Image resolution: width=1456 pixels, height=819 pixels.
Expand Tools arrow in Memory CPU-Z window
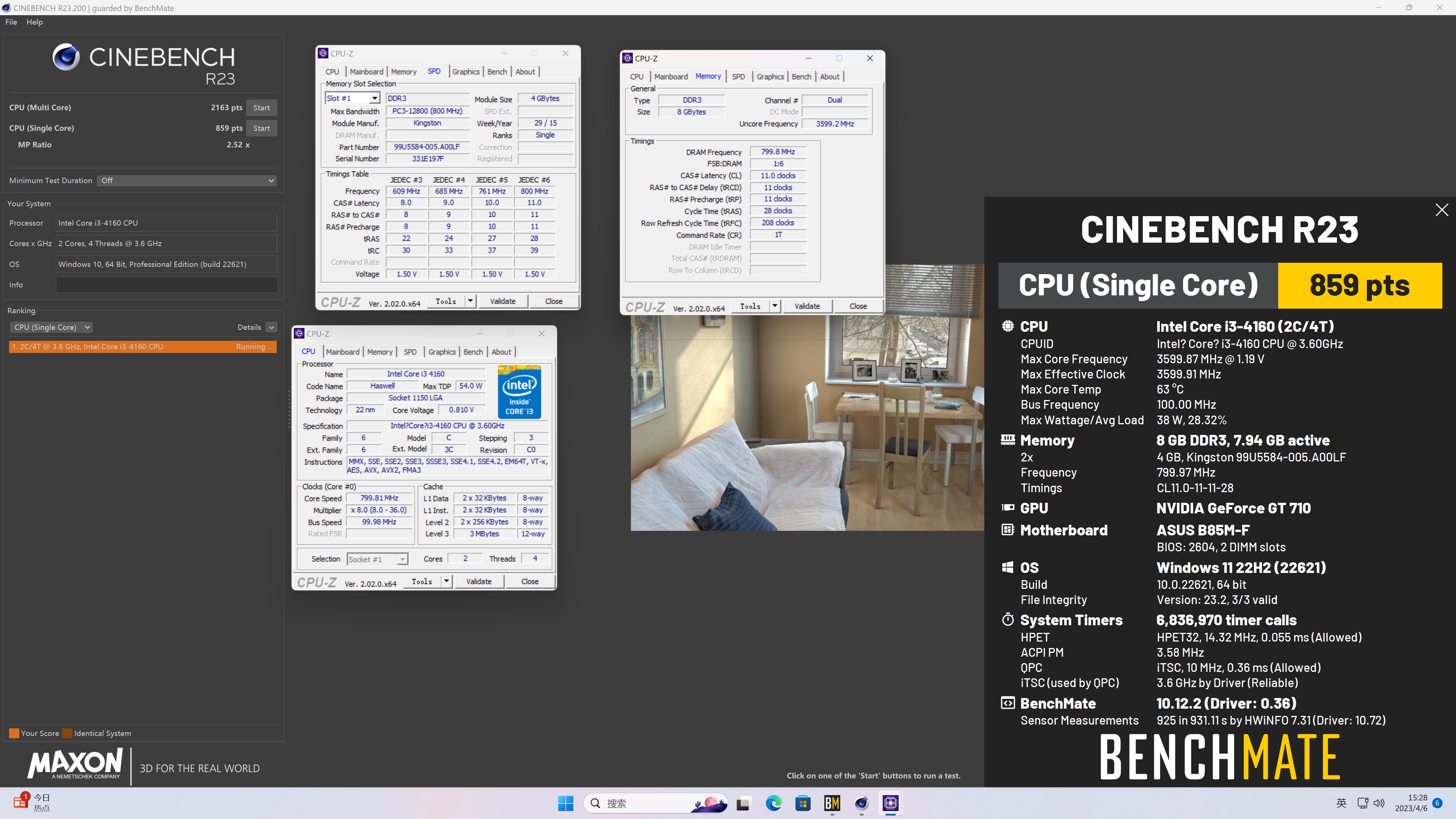point(775,306)
